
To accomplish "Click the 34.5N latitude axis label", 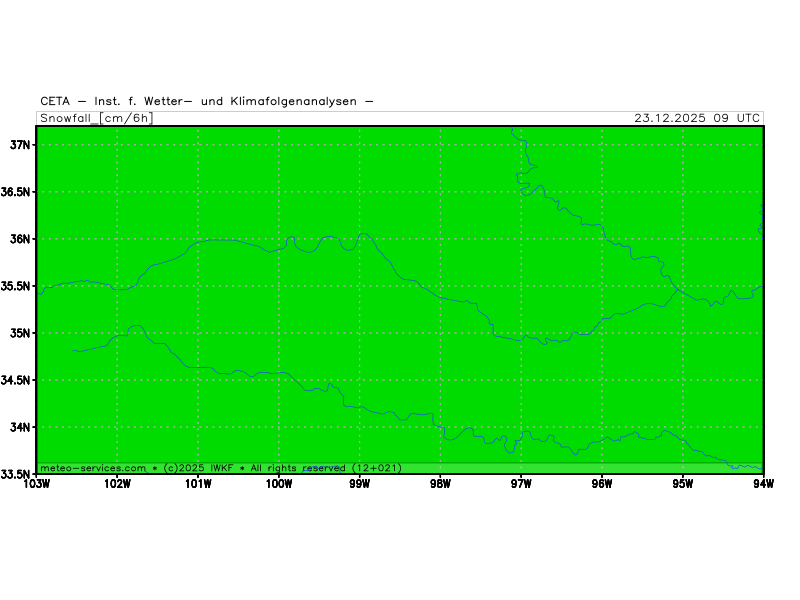I will pos(18,380).
